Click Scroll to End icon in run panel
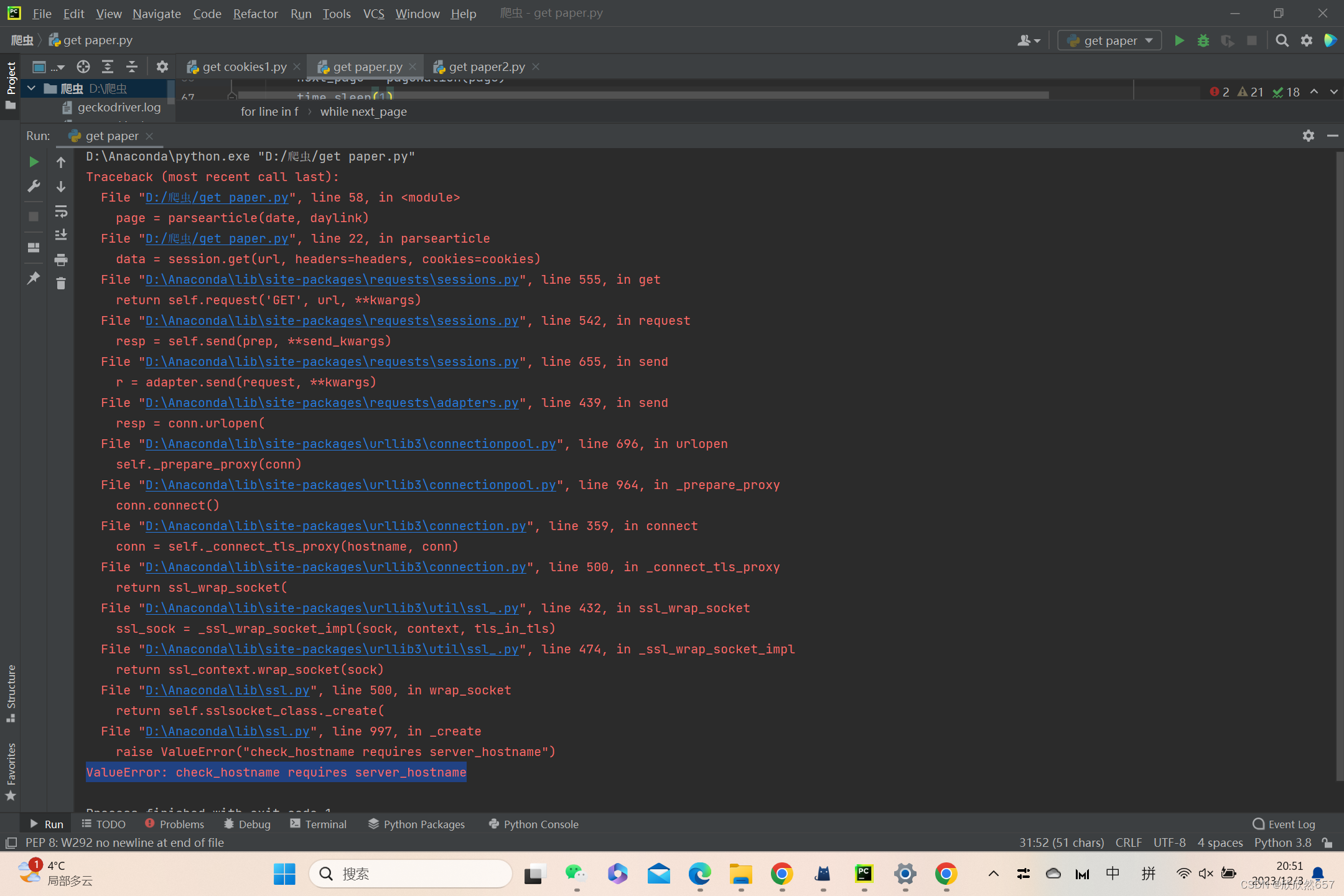This screenshot has width=1344, height=896. pyautogui.click(x=61, y=235)
